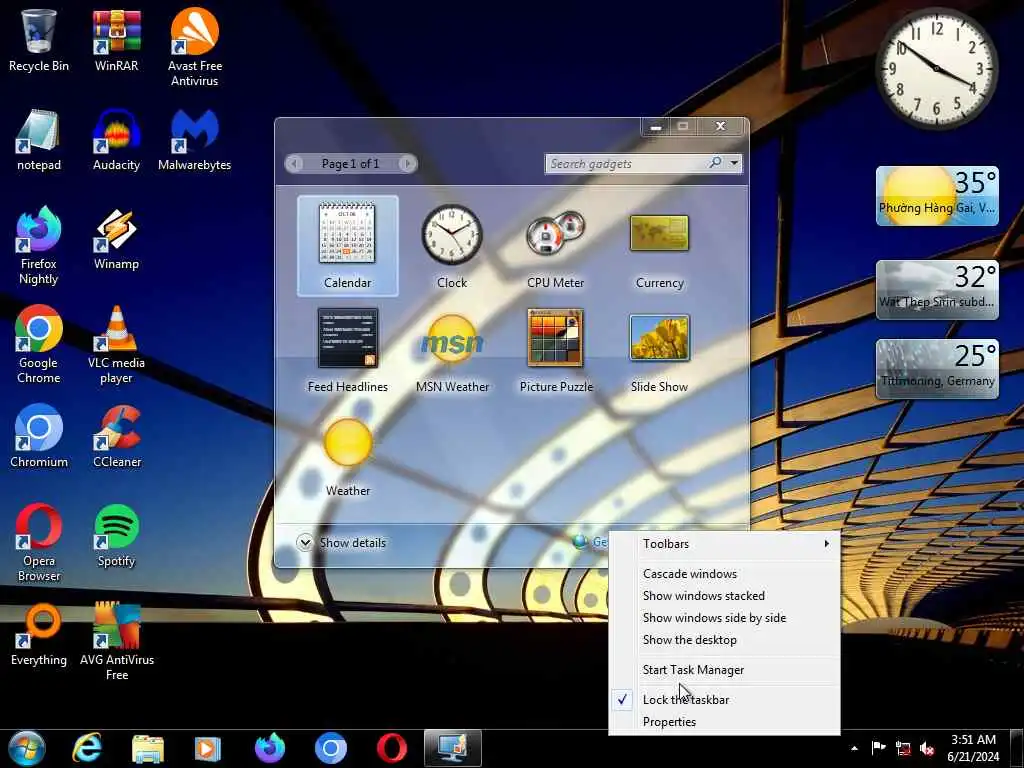Select the Weather gadget in gallery
1024x768 pixels.
click(x=347, y=456)
